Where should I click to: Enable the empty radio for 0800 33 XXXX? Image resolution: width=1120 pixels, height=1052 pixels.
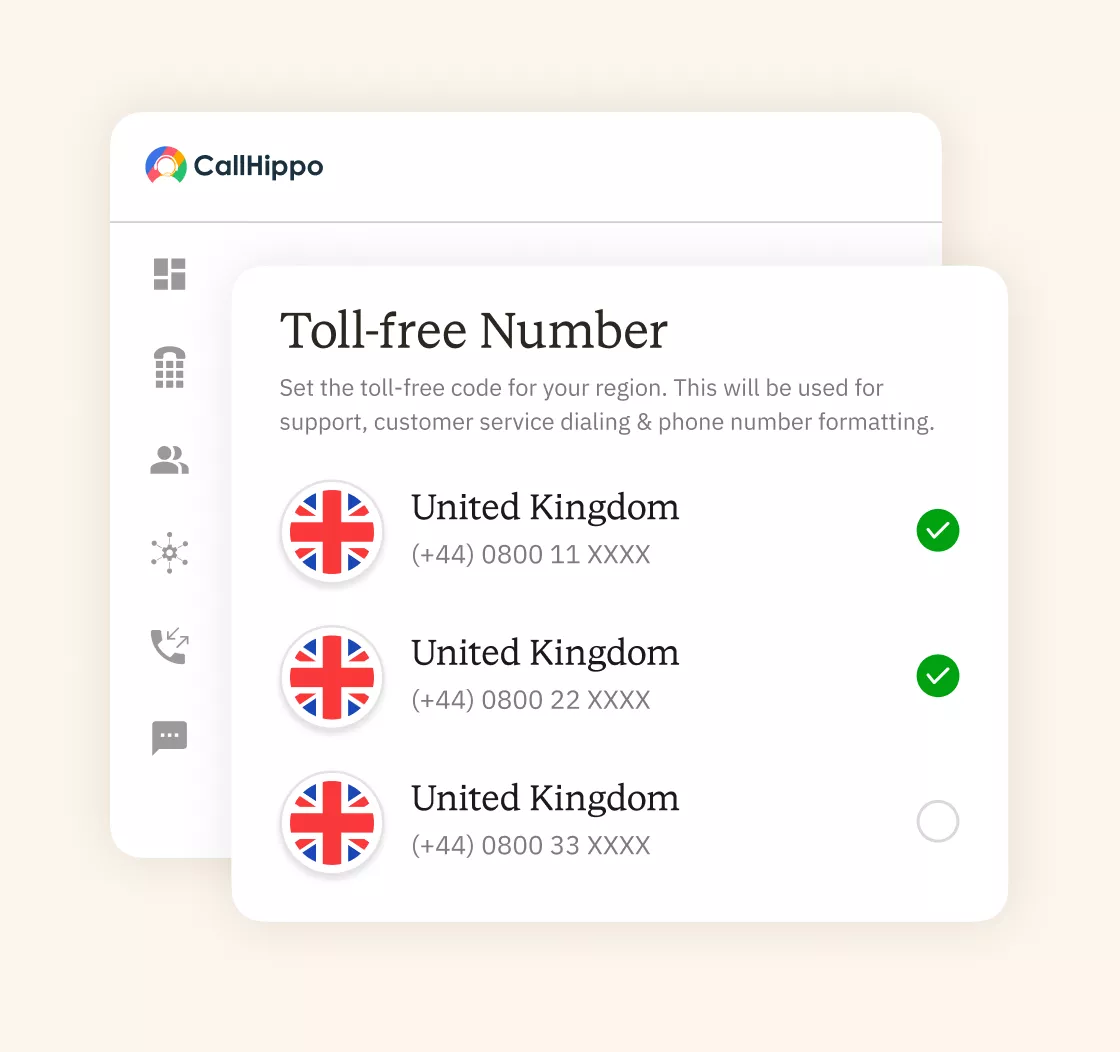pyautogui.click(x=937, y=821)
